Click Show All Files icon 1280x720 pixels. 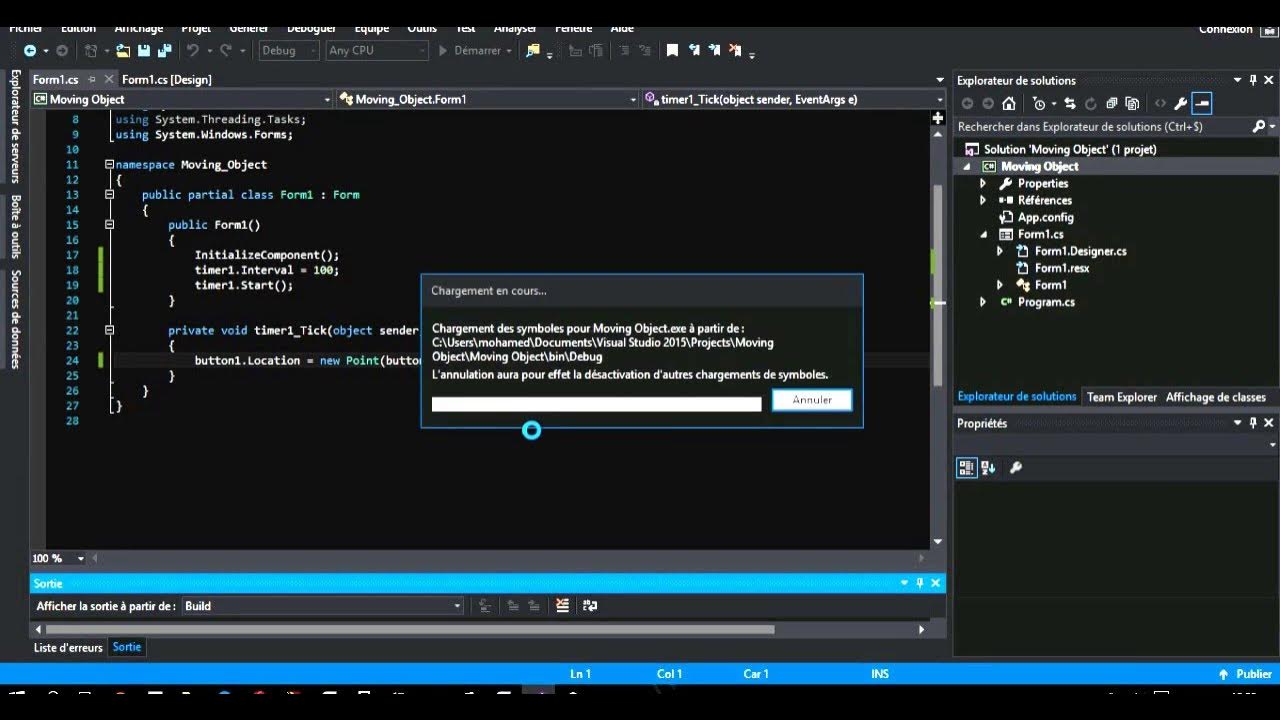tap(1132, 103)
